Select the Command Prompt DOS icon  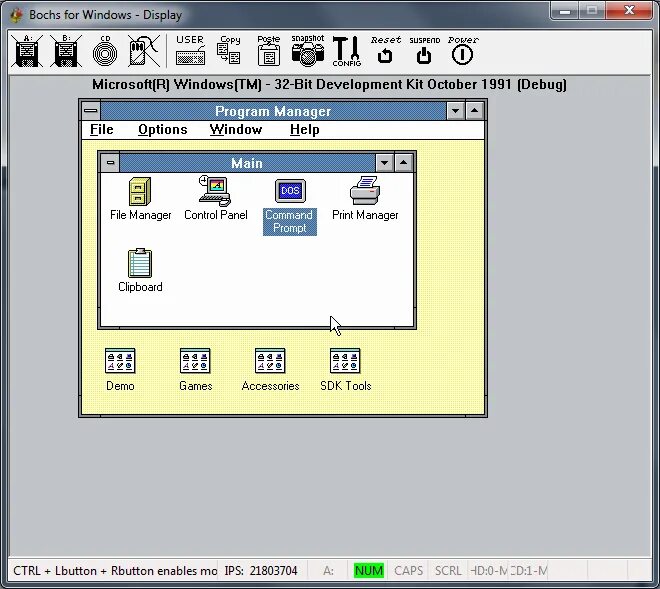pyautogui.click(x=290, y=207)
